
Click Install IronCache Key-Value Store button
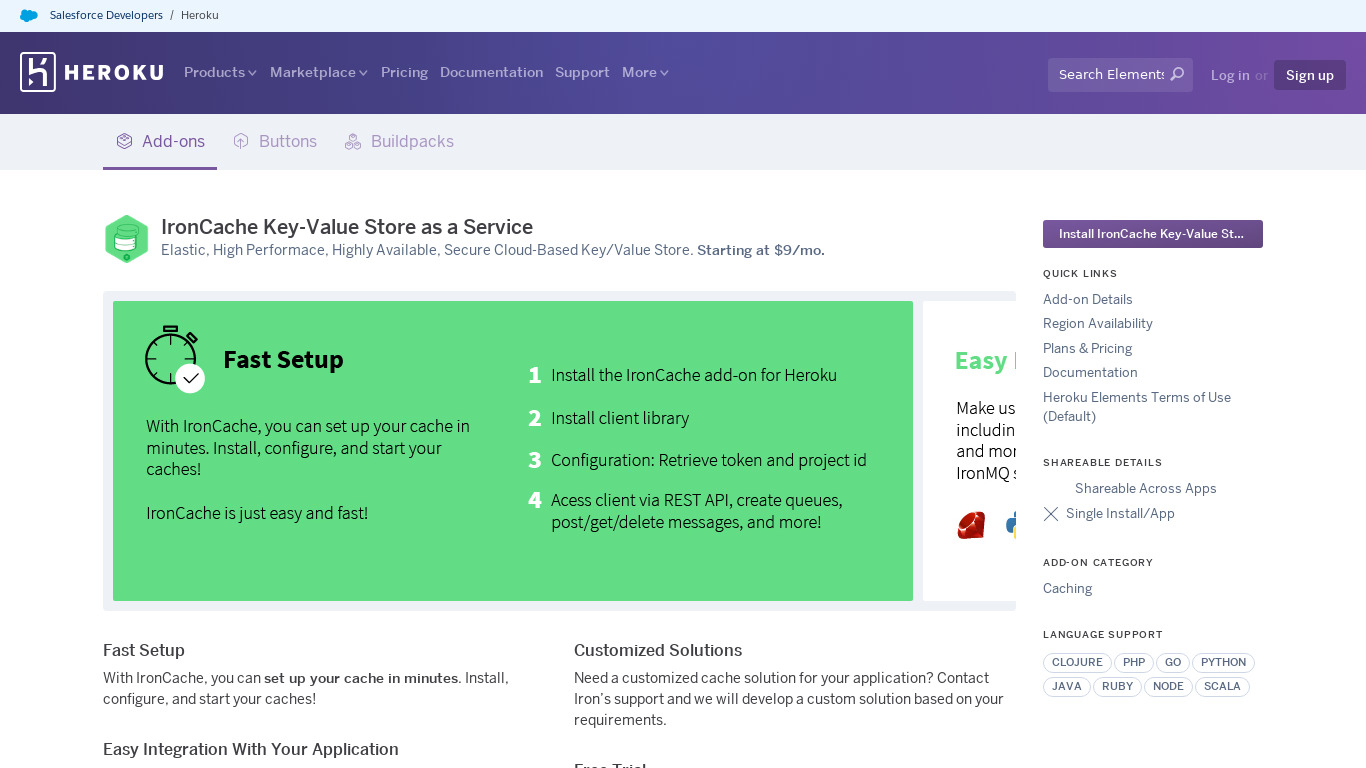pyautogui.click(x=1153, y=234)
